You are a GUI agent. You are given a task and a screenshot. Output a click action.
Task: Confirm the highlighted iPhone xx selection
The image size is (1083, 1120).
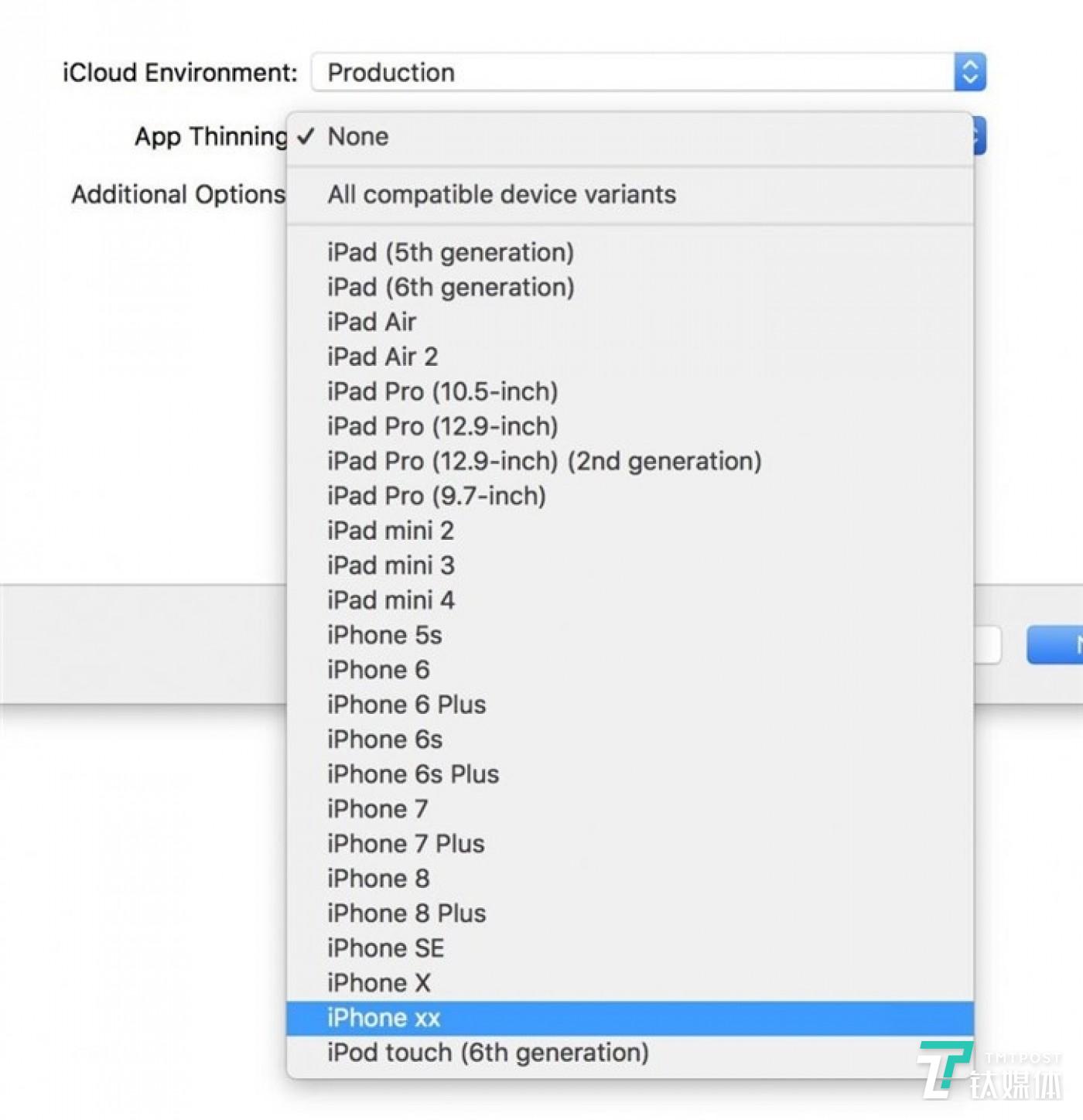point(384,1017)
